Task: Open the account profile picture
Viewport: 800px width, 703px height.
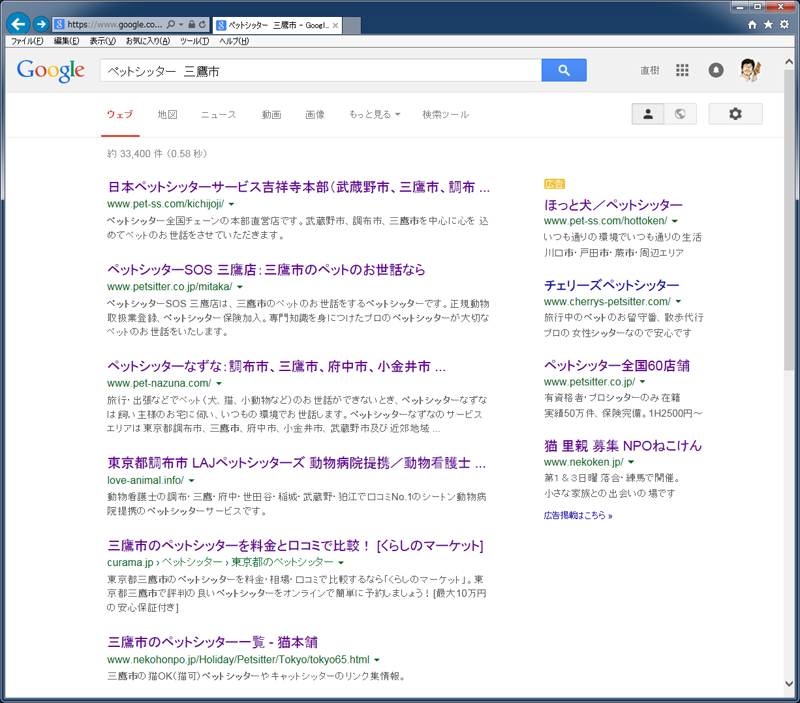Action: tap(749, 70)
